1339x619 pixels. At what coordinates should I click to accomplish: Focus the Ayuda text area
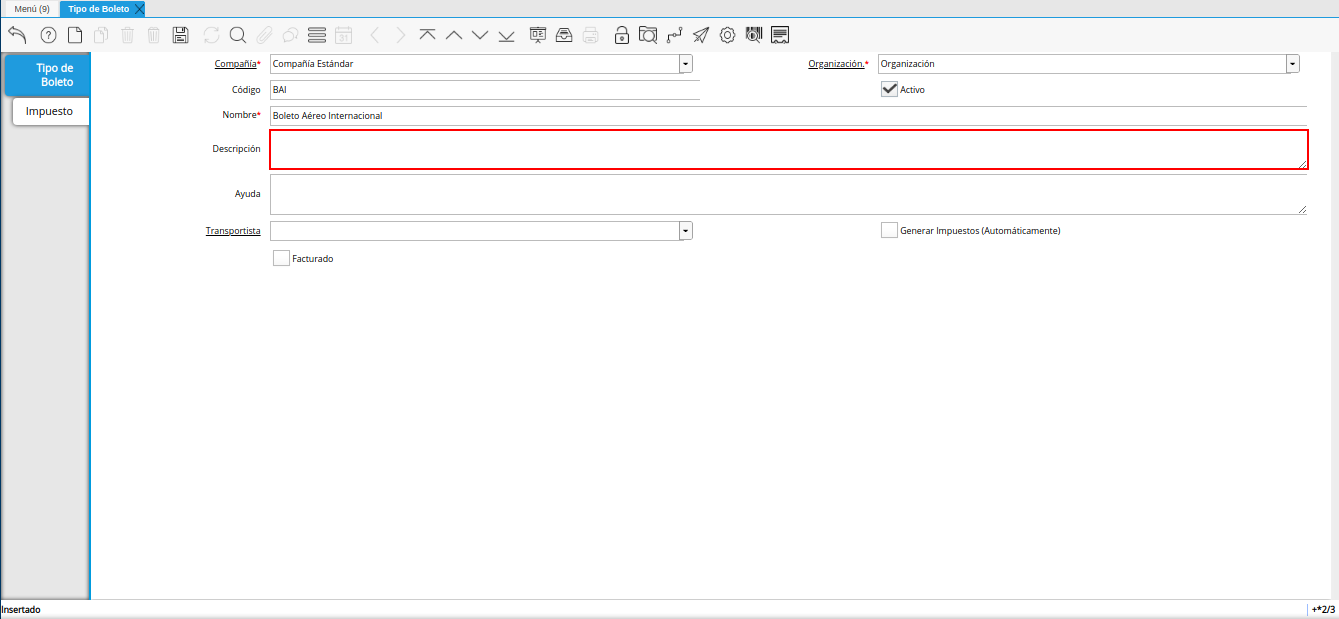tap(788, 194)
